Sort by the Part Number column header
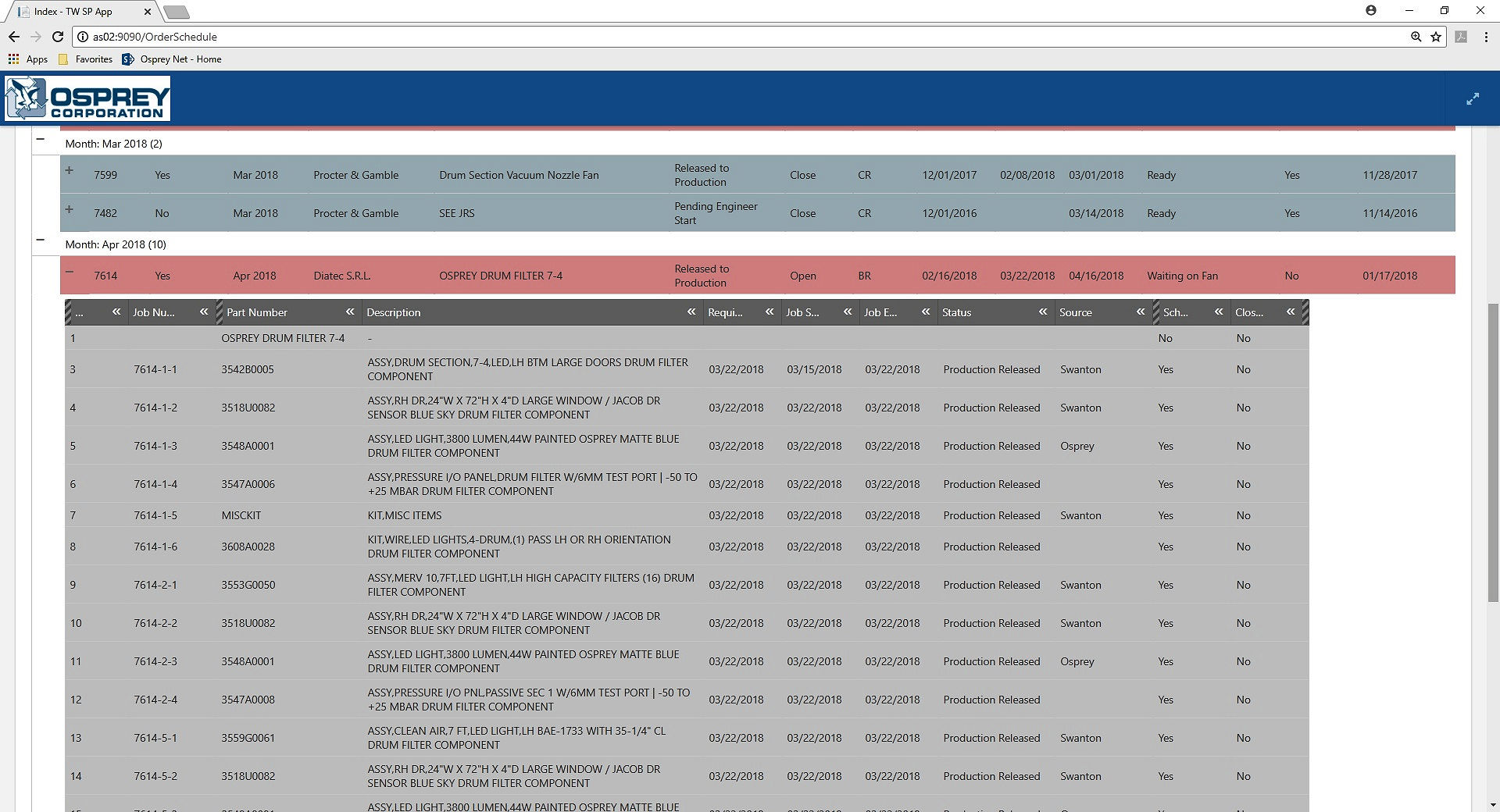Screen dimensions: 1500x812 tap(257, 312)
